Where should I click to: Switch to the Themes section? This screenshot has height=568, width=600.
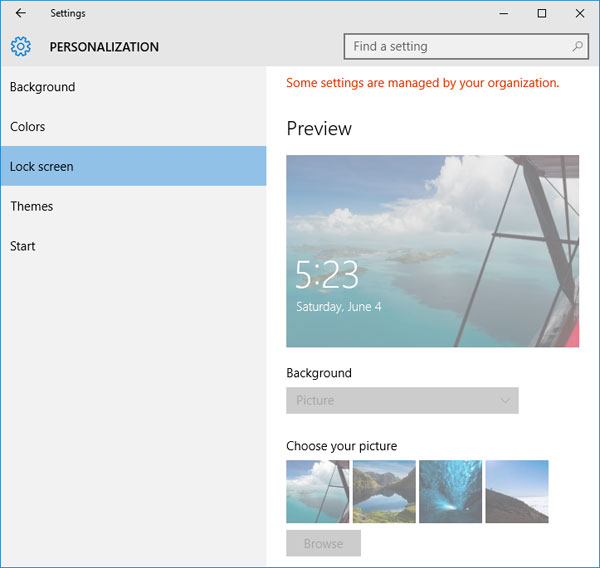(x=32, y=206)
